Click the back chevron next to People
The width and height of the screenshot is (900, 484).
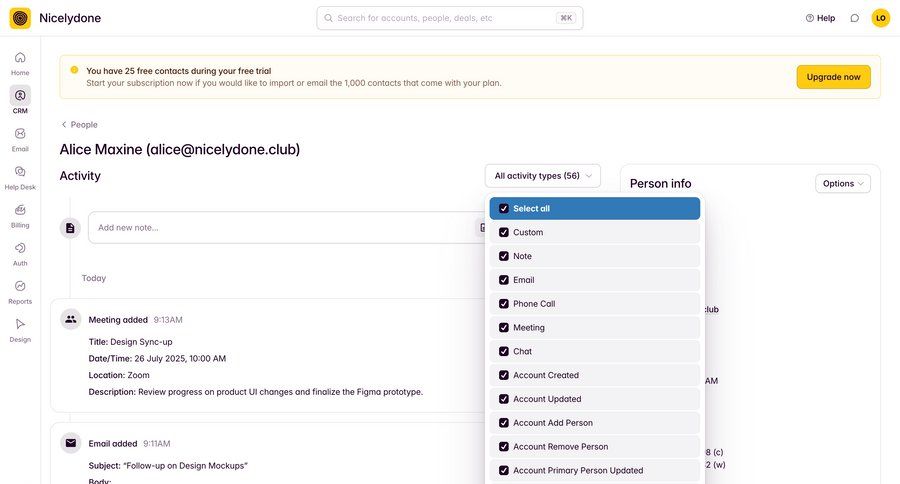pos(64,125)
